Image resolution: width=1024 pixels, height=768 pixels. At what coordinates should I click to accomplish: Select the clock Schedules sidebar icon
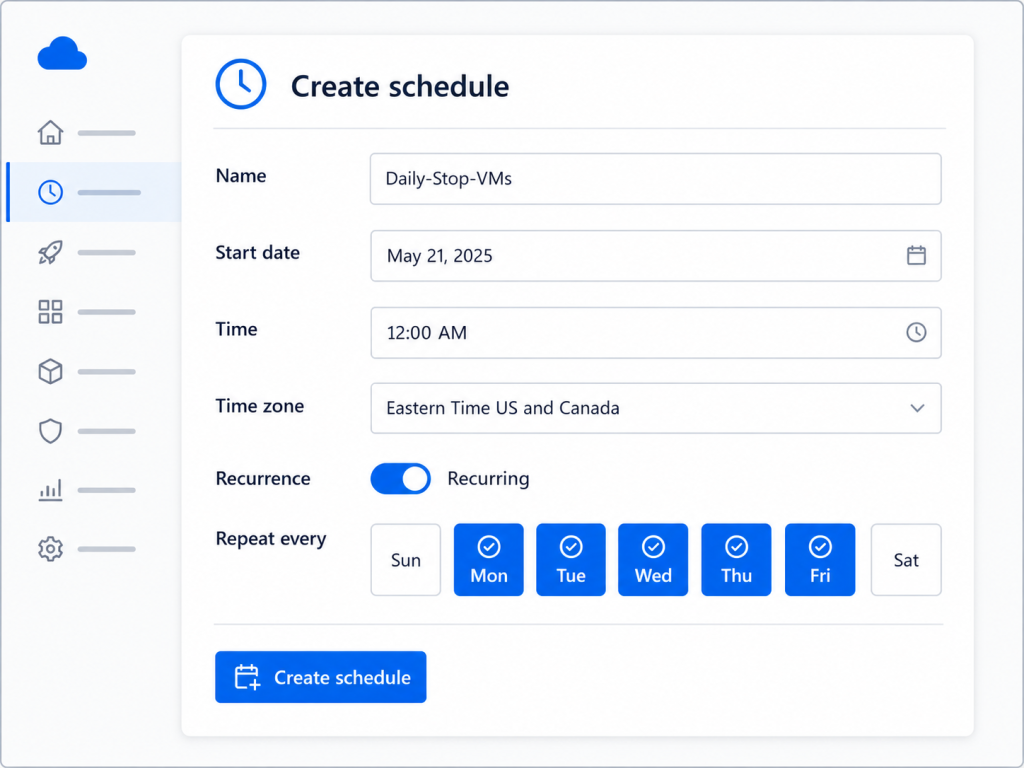point(50,192)
